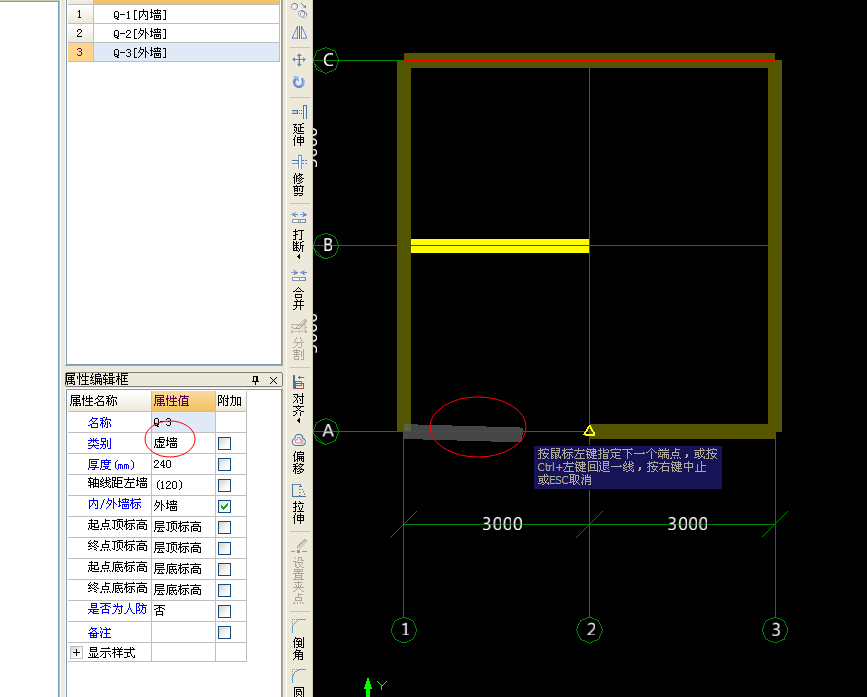Click row number 1 in component list

(x=80, y=14)
